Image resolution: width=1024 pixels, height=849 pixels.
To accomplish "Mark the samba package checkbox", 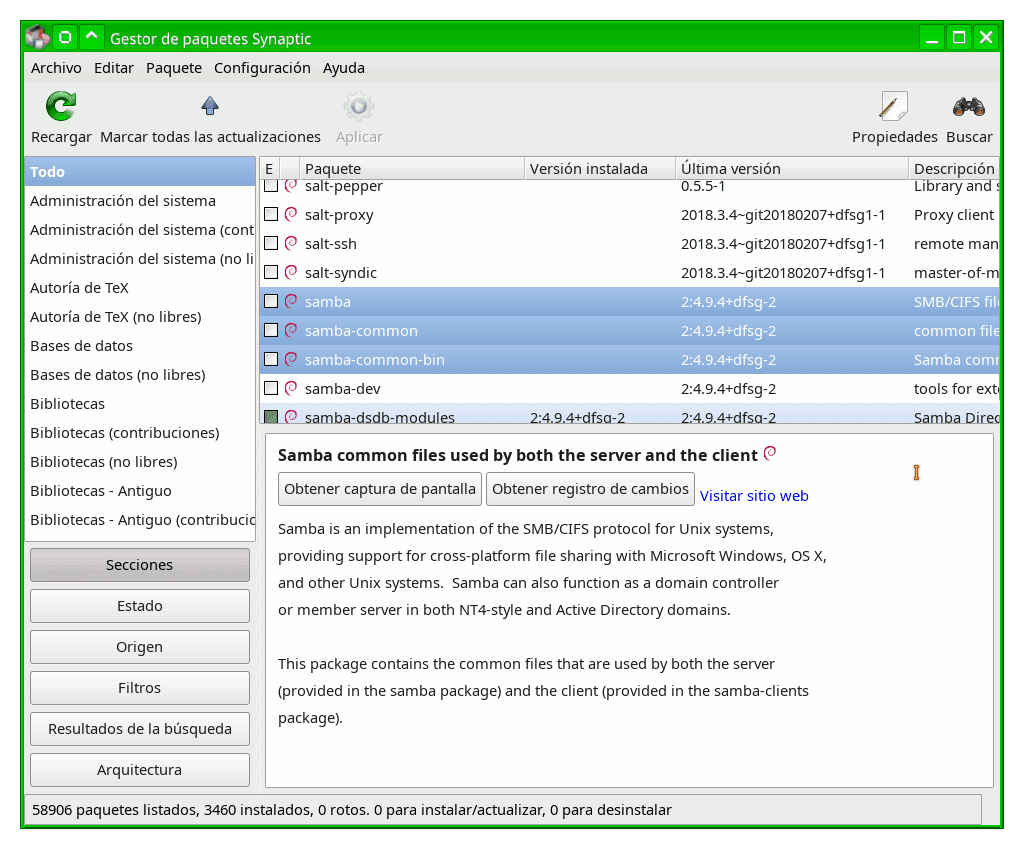I will pyautogui.click(x=270, y=301).
